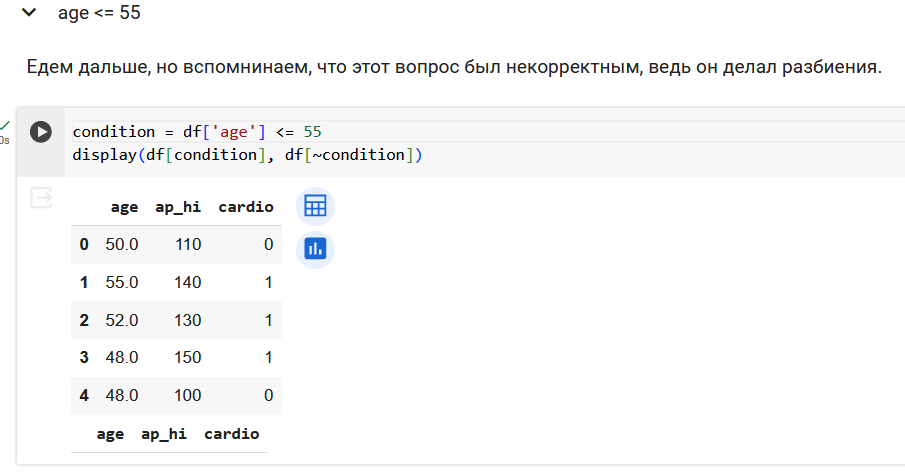Click the 'ap_hi' header in the first table
The width and height of the screenshot is (905, 474).
coord(178,207)
